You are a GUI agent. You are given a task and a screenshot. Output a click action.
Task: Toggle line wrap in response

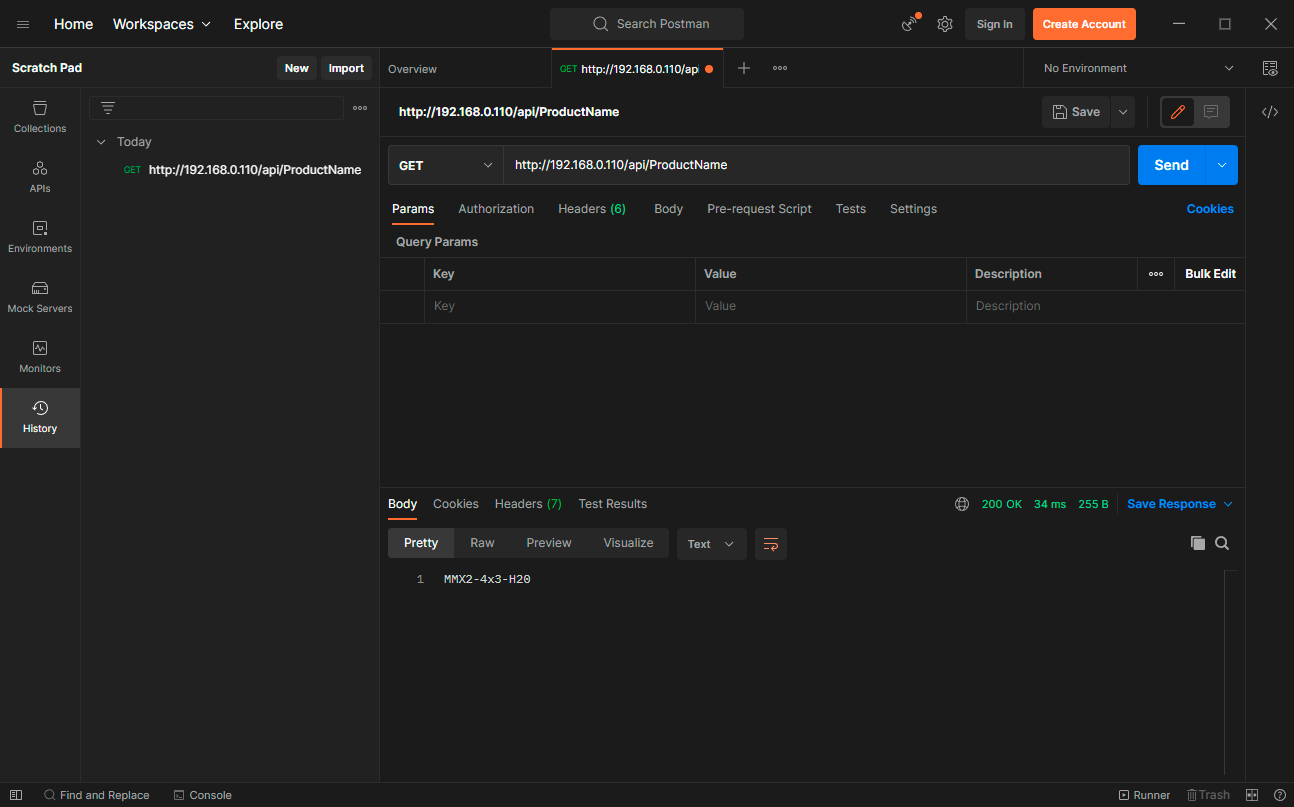point(770,544)
